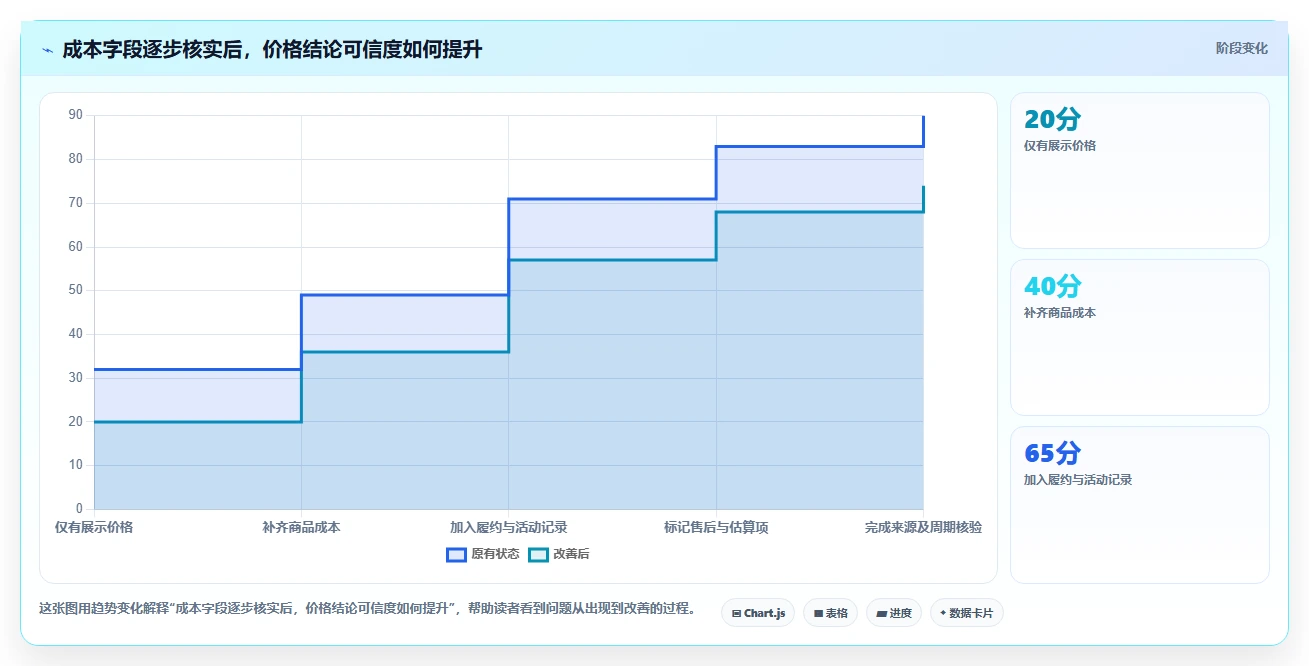Click x-axis label 补齐商品成本
Viewport: 1309px width, 666px height.
pos(301,527)
